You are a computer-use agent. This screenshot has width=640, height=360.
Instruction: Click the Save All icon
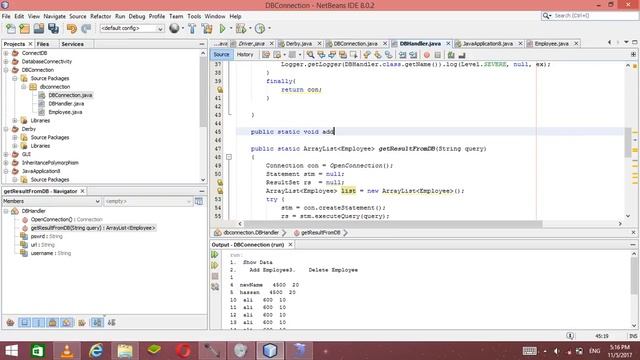(53, 29)
